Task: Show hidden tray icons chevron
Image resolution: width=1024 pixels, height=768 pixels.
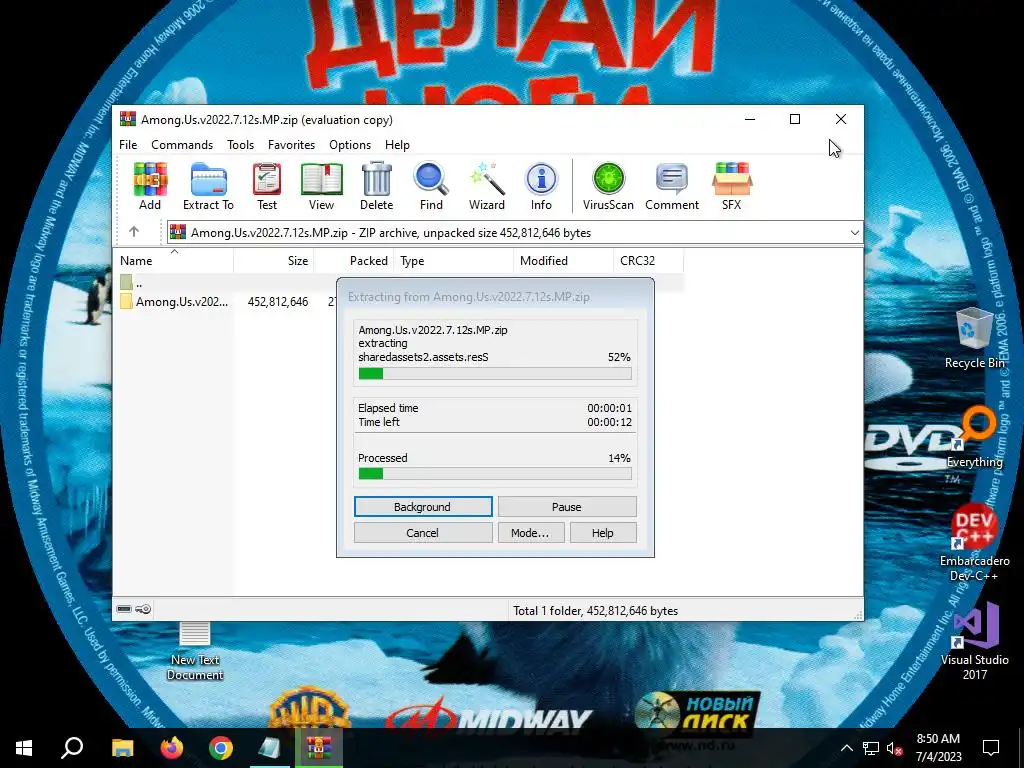Action: click(x=846, y=748)
